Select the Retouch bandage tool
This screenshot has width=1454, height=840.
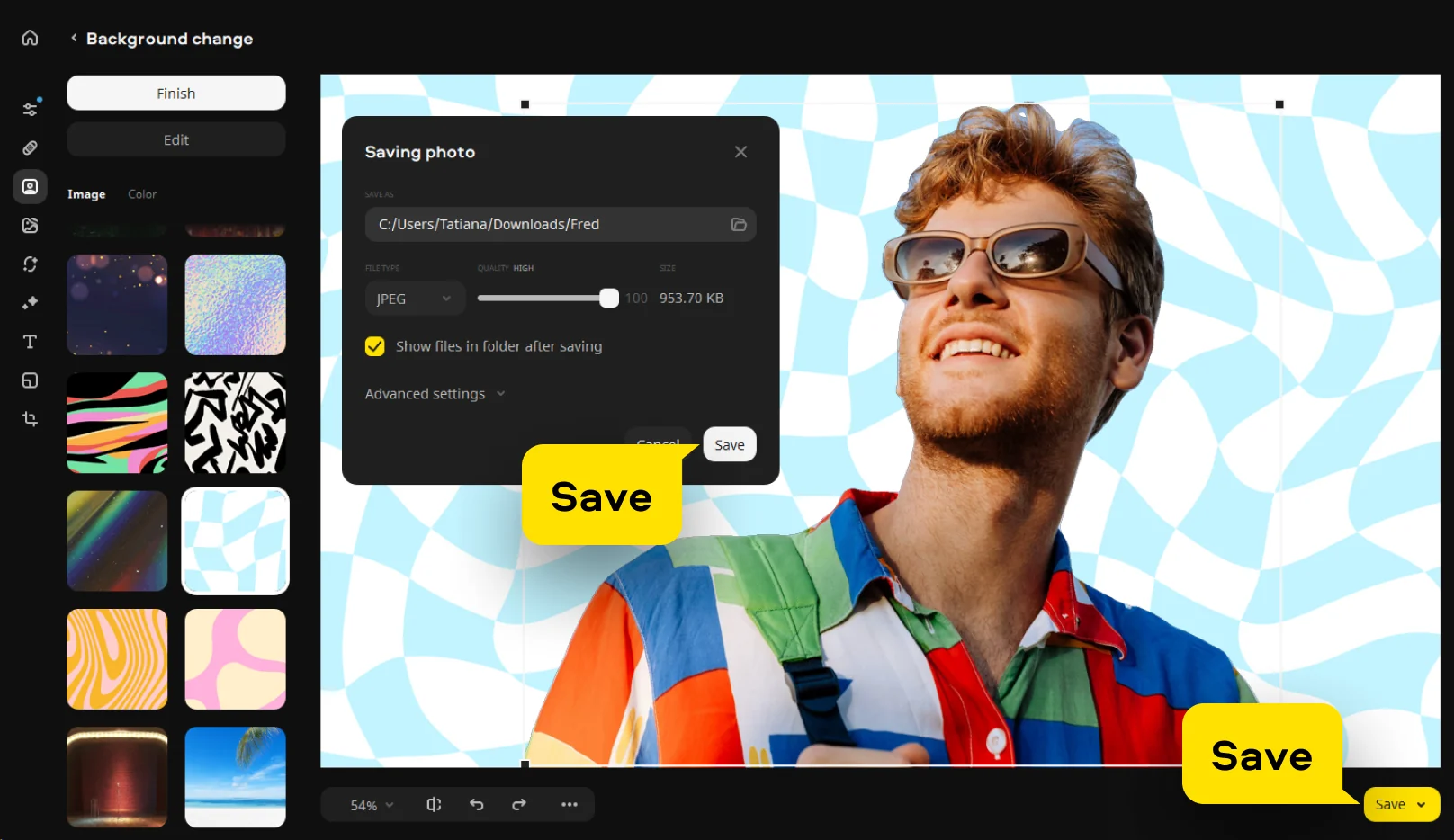pos(30,147)
